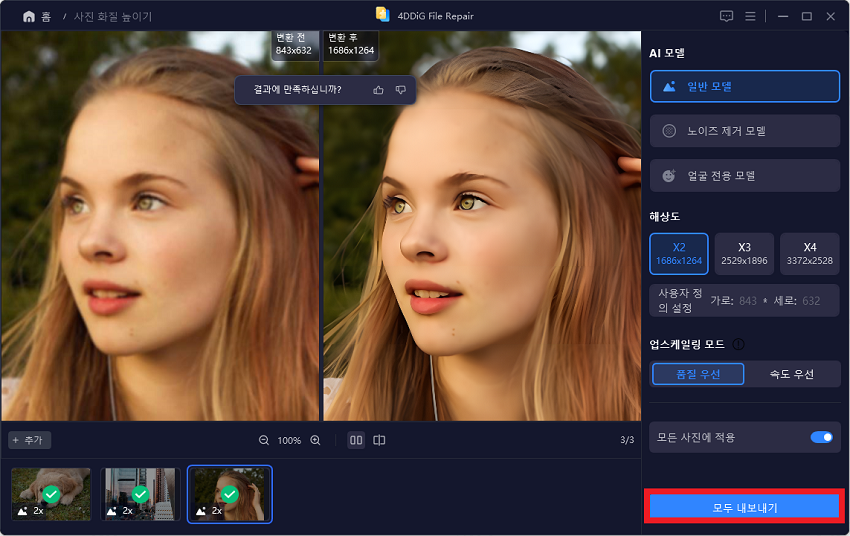The width and height of the screenshot is (850, 536).
Task: Zoom out with minus magnifier
Action: [x=264, y=440]
